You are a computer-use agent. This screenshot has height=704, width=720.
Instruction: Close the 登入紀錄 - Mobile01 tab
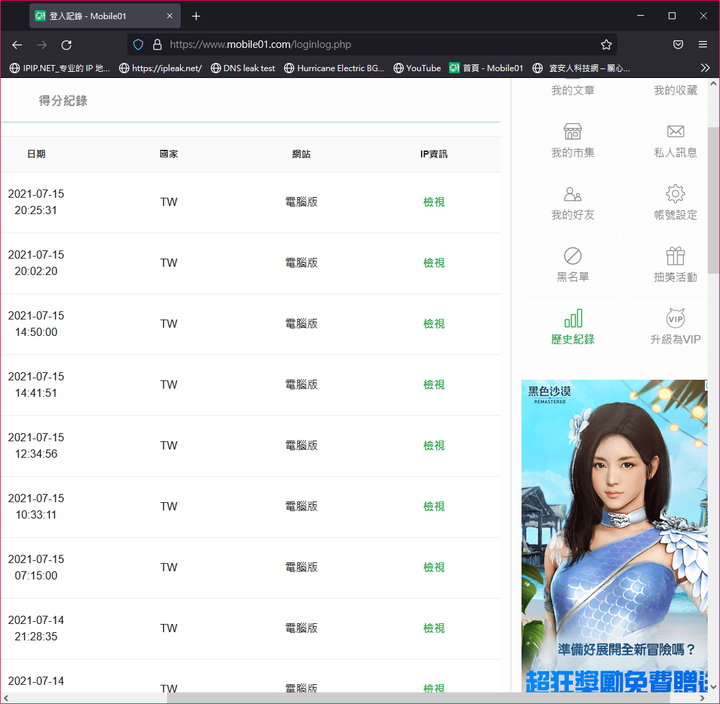point(169,16)
